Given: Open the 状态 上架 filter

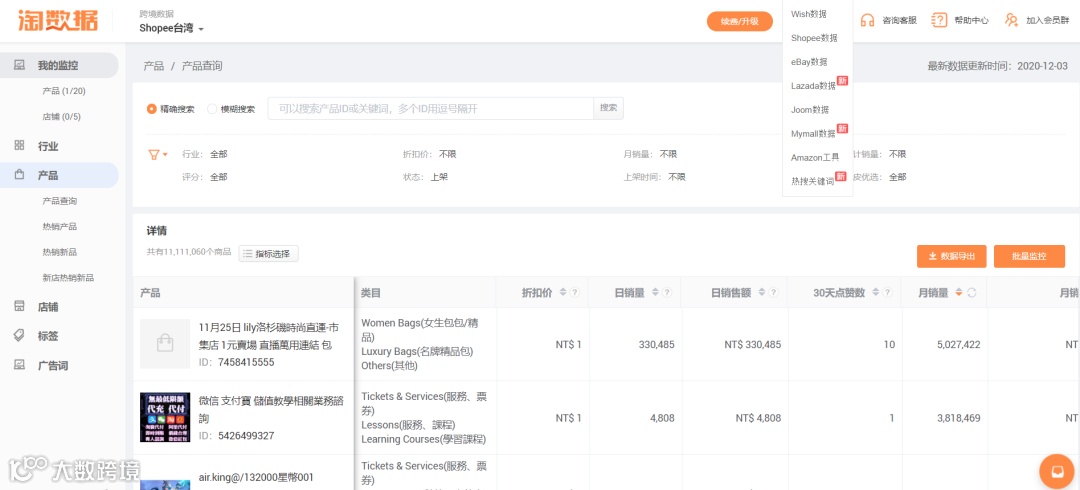Looking at the screenshot, I should (x=425, y=177).
